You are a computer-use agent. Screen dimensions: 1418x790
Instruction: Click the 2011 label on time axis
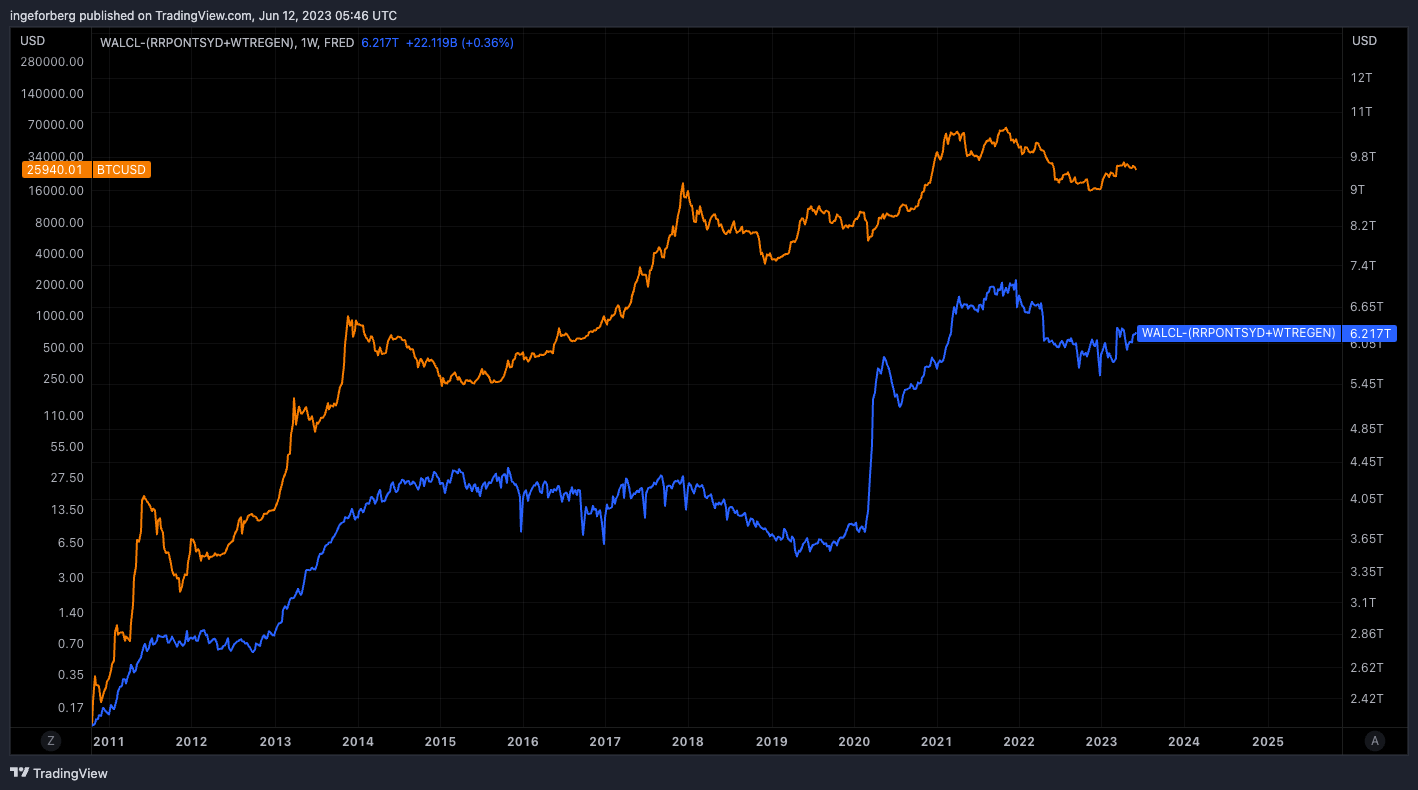(108, 742)
